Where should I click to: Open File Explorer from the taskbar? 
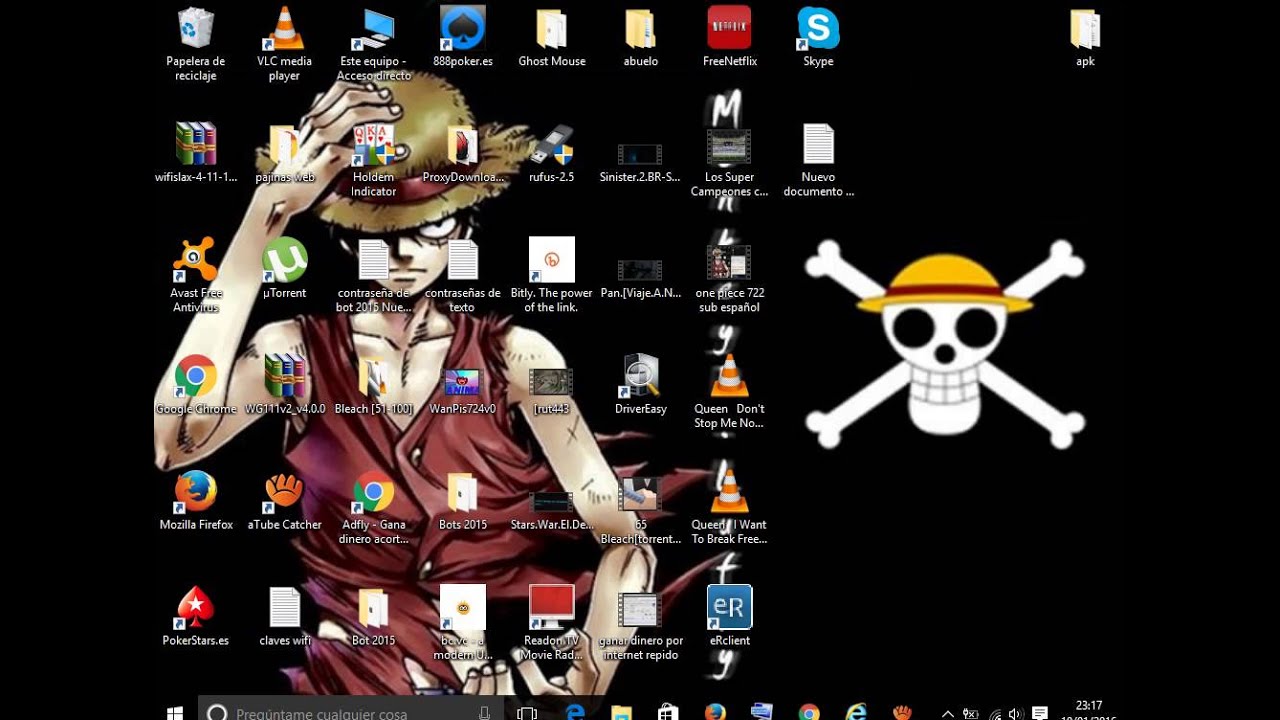(x=621, y=713)
